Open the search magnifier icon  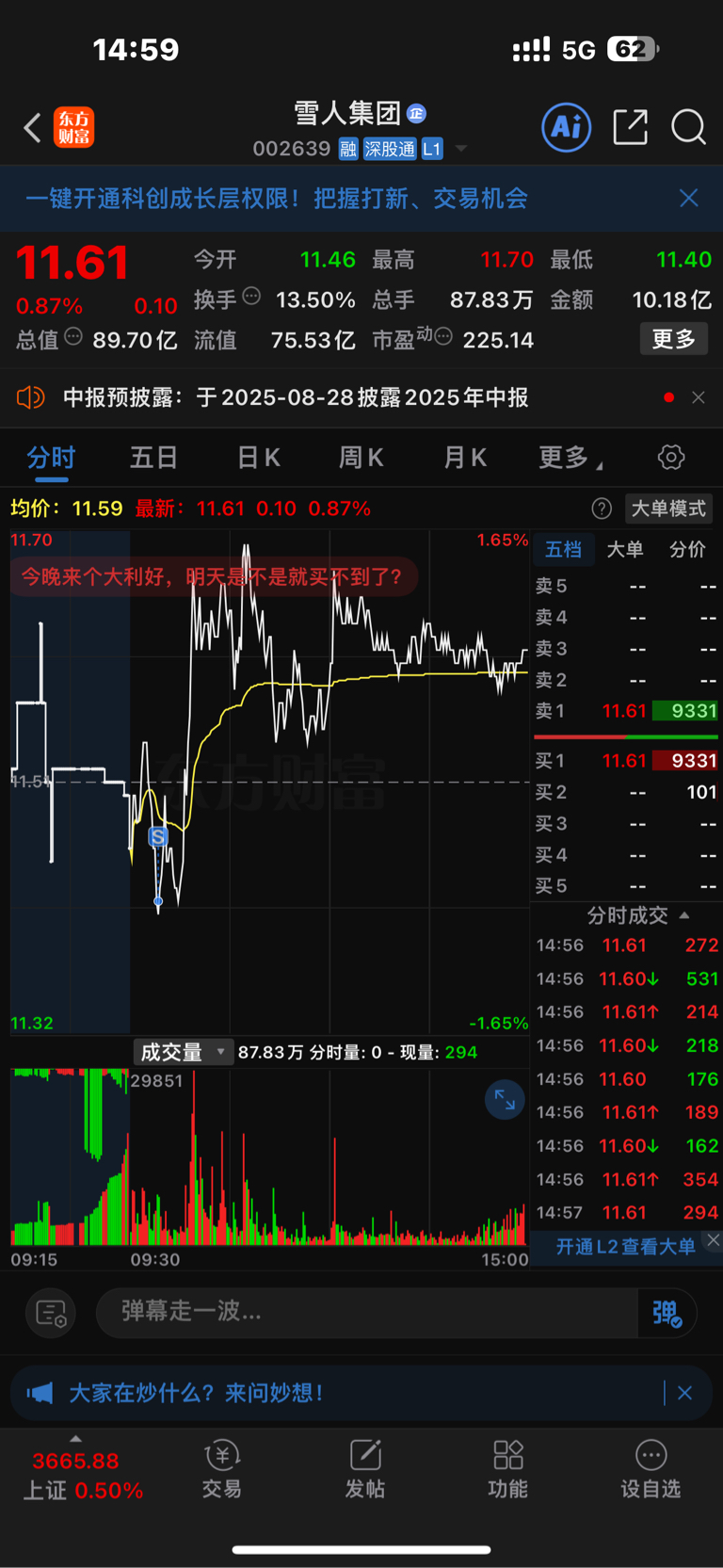click(x=688, y=127)
